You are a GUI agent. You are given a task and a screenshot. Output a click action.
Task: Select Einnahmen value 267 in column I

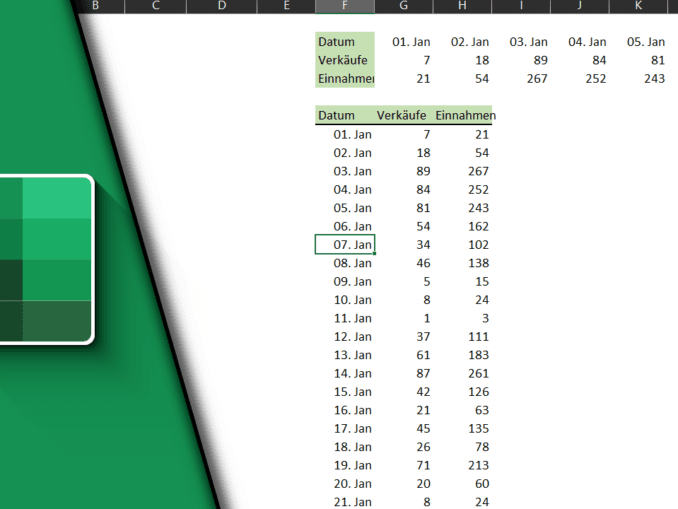(537, 79)
